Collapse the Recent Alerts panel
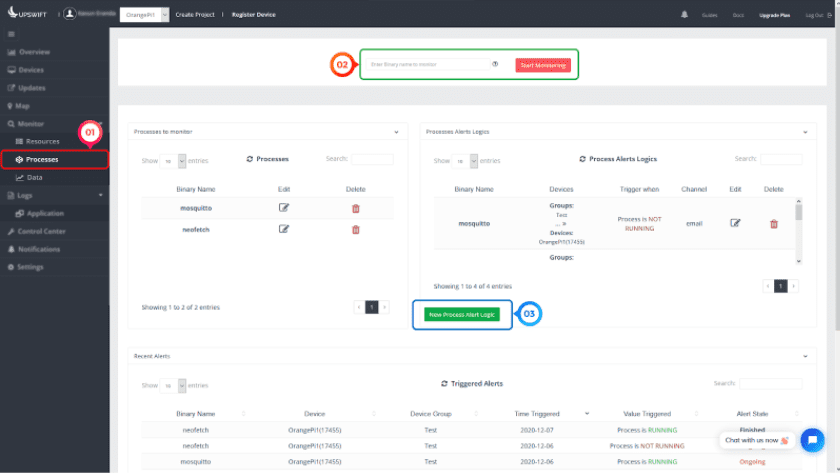Screen dimensions: 840x474 805,356
